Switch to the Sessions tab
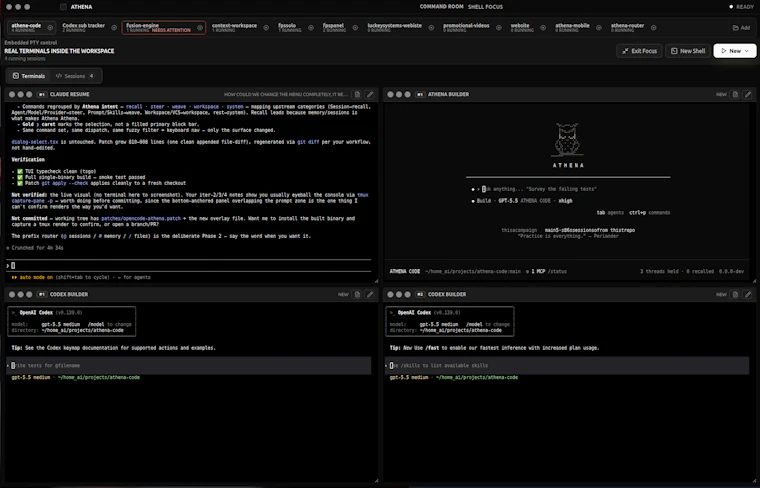The image size is (760, 488). (x=75, y=76)
